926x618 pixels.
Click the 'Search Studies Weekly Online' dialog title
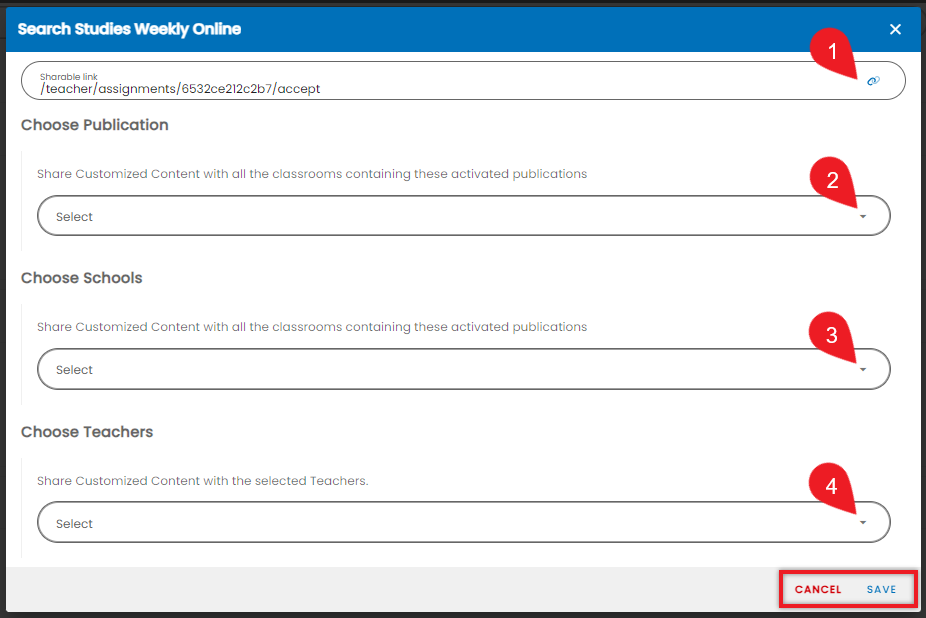pos(129,29)
